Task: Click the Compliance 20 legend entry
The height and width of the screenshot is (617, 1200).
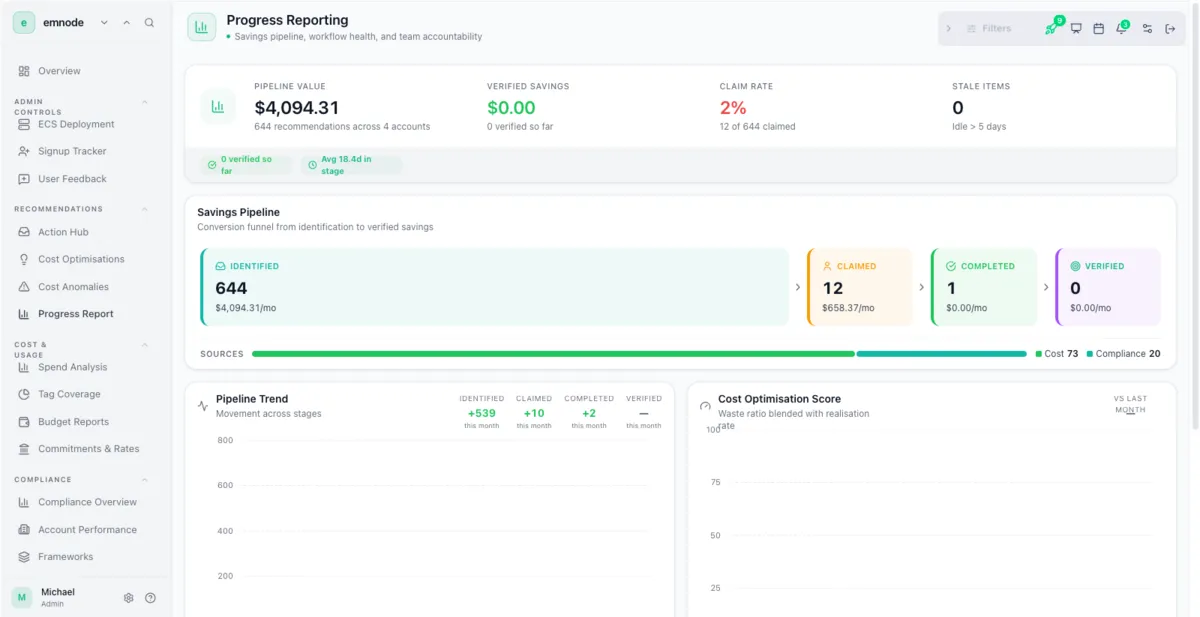Action: click(1123, 354)
